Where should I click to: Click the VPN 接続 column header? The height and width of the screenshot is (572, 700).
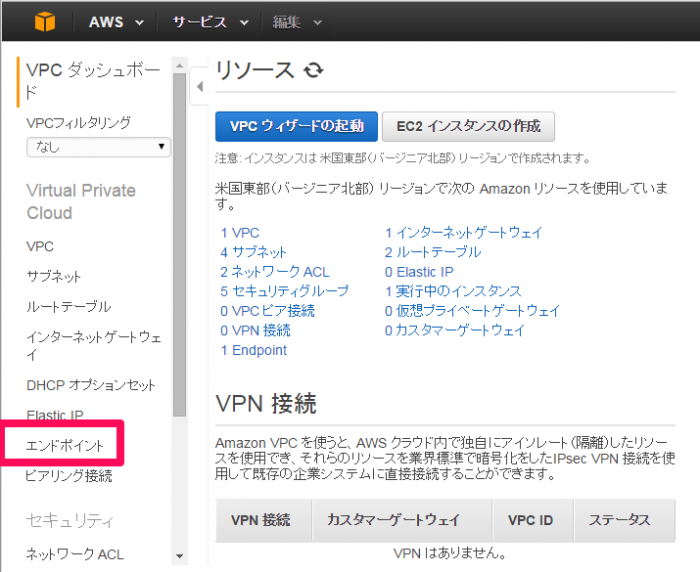click(x=263, y=520)
